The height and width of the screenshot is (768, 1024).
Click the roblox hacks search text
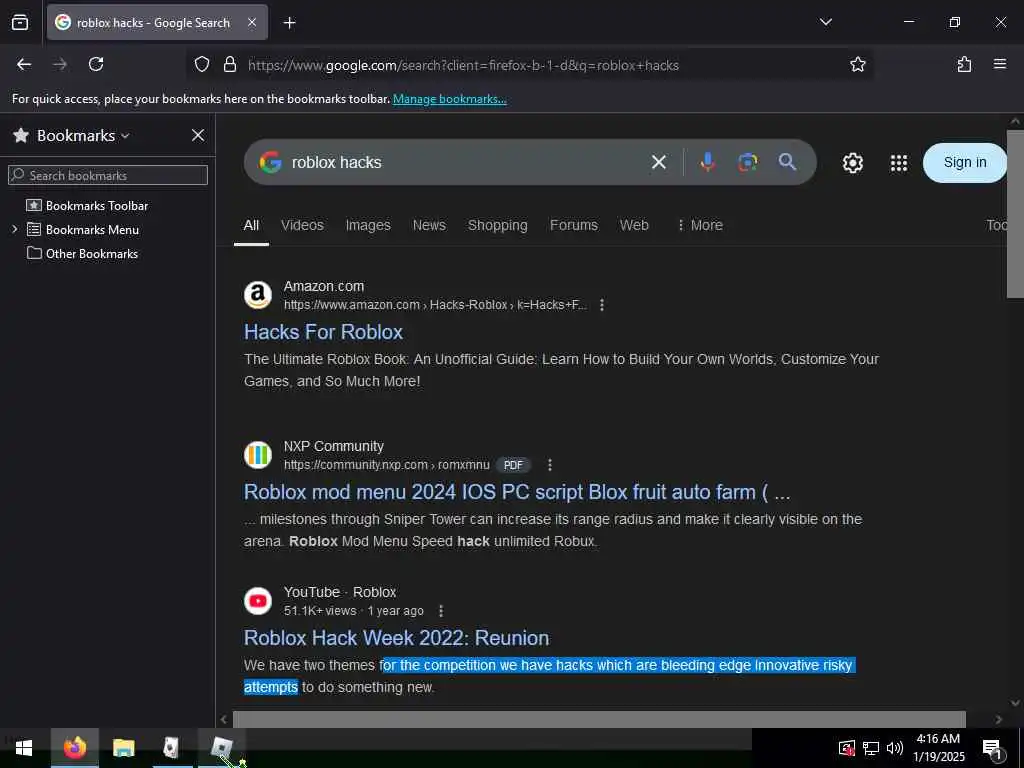(x=336, y=162)
